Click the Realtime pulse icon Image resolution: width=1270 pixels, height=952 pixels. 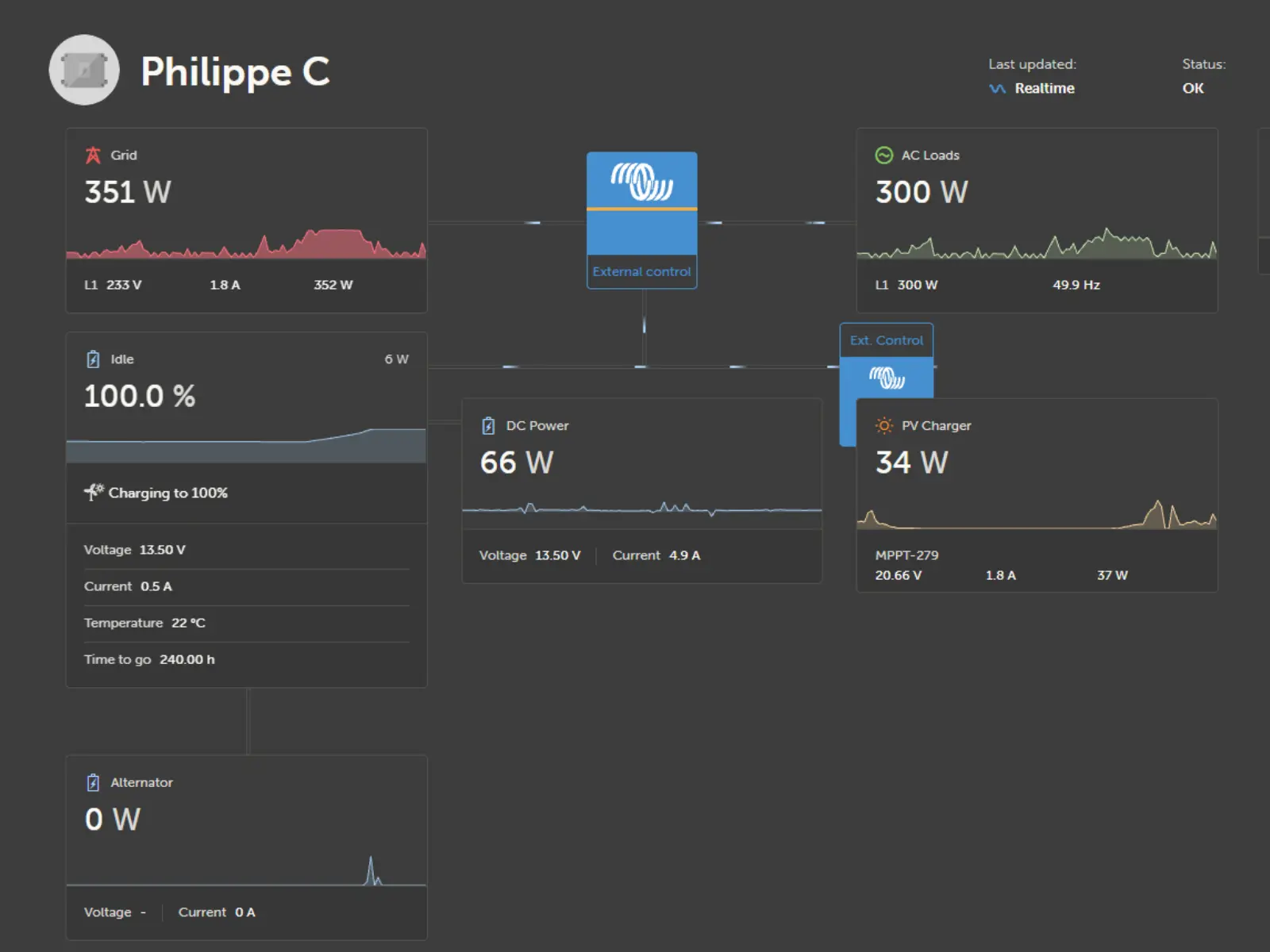997,89
